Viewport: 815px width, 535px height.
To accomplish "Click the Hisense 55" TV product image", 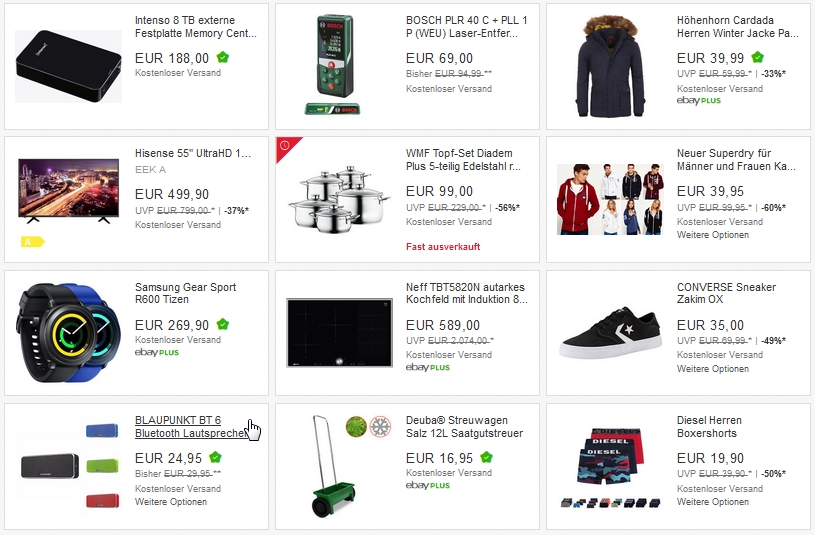I will tap(69, 191).
